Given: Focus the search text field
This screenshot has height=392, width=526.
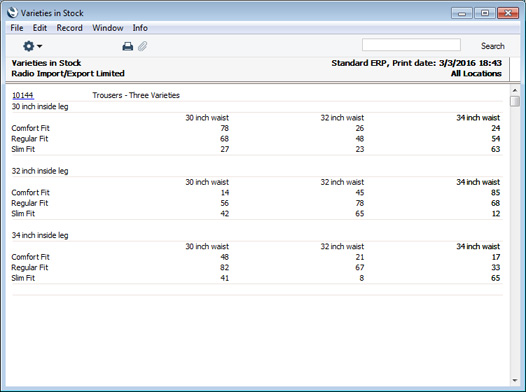Looking at the screenshot, I should pos(411,45).
